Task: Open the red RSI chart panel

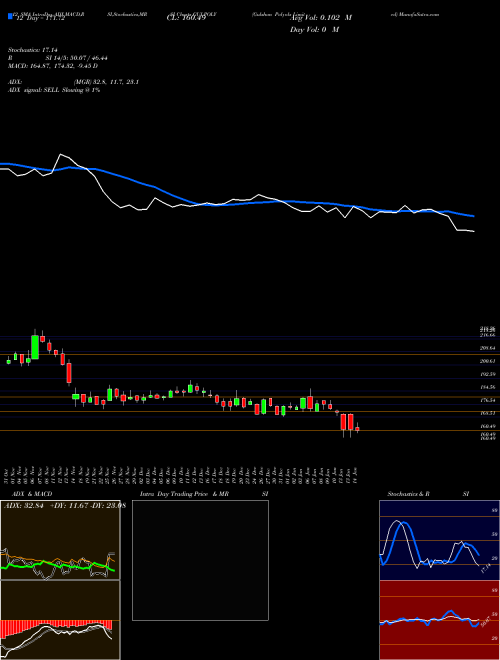Action: (439, 620)
